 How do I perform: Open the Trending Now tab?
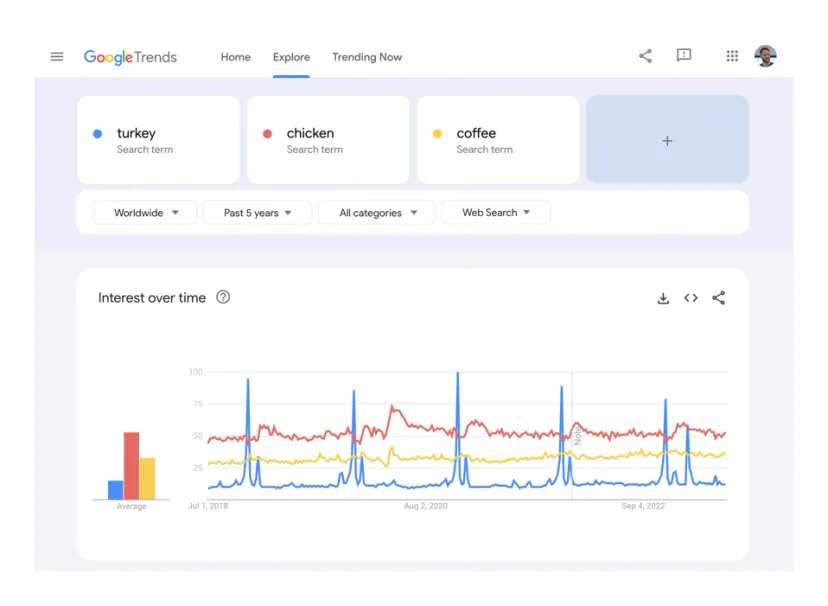coord(367,57)
